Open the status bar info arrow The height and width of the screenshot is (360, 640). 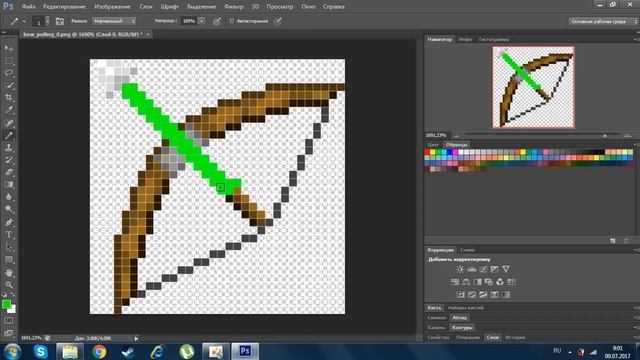pyautogui.click(x=136, y=338)
